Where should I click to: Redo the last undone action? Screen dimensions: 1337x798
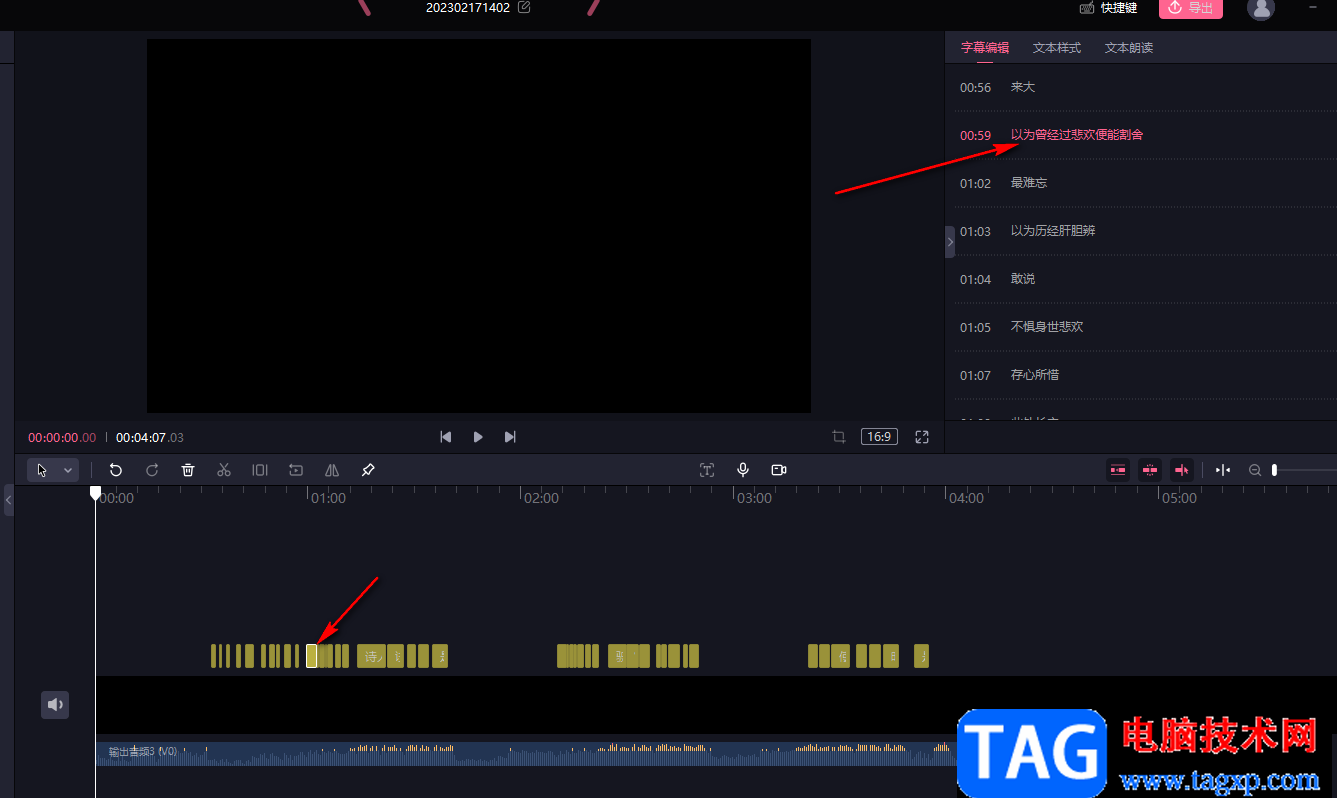(152, 470)
